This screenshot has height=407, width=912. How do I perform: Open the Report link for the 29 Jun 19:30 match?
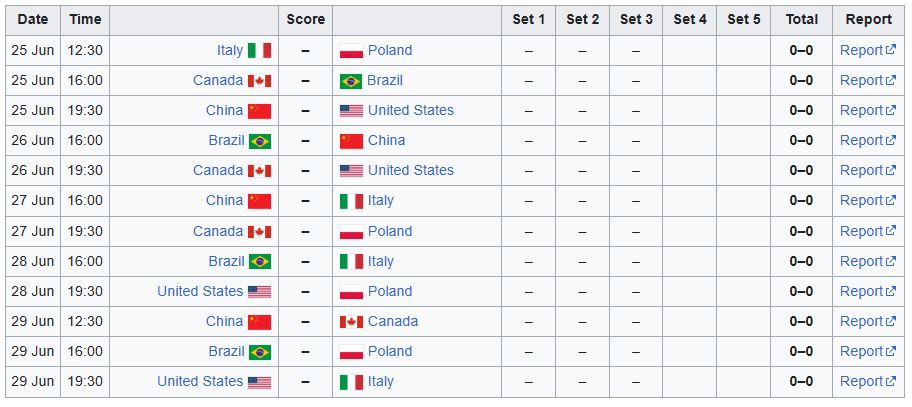pos(868,382)
